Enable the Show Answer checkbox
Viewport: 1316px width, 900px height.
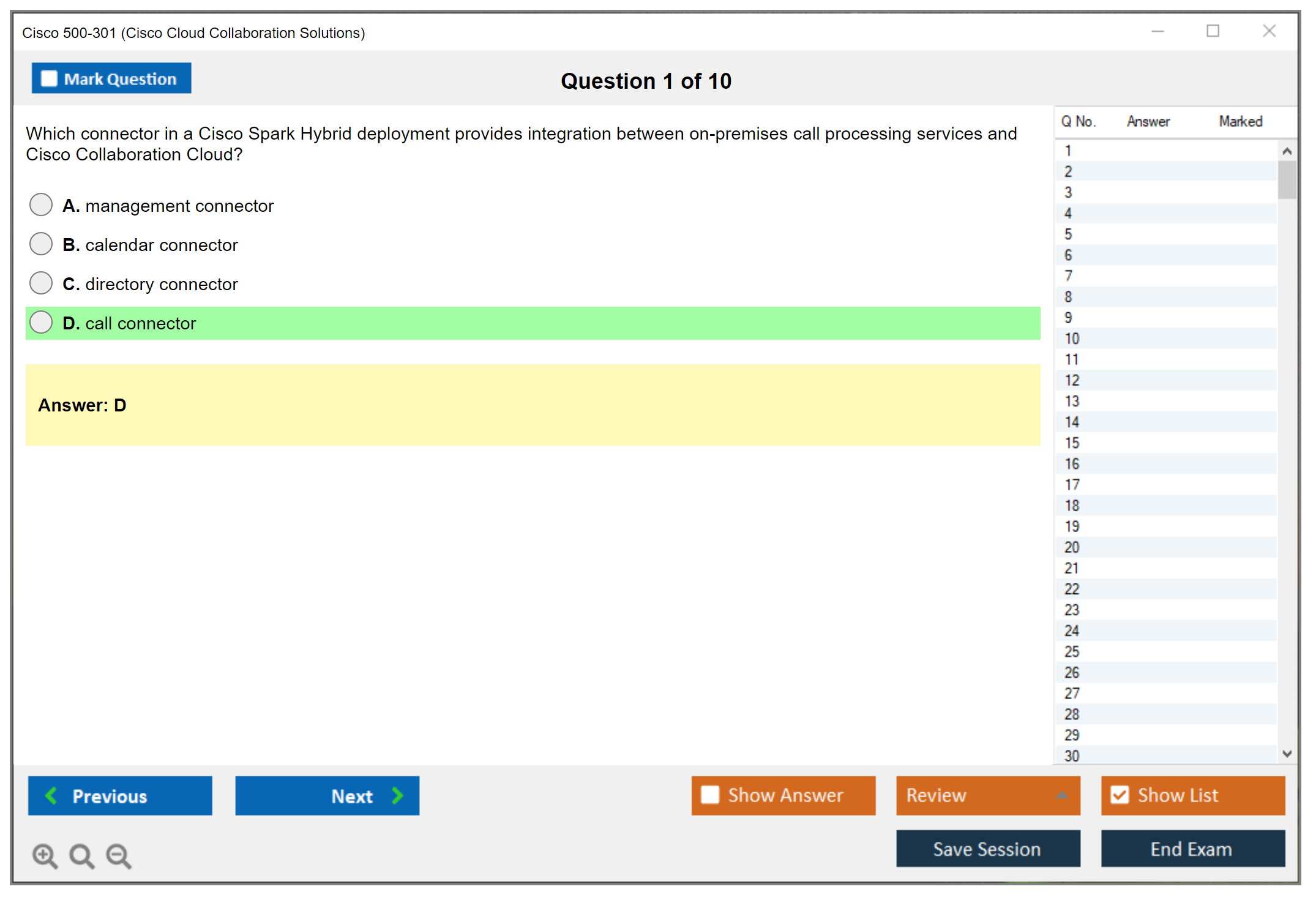[710, 795]
